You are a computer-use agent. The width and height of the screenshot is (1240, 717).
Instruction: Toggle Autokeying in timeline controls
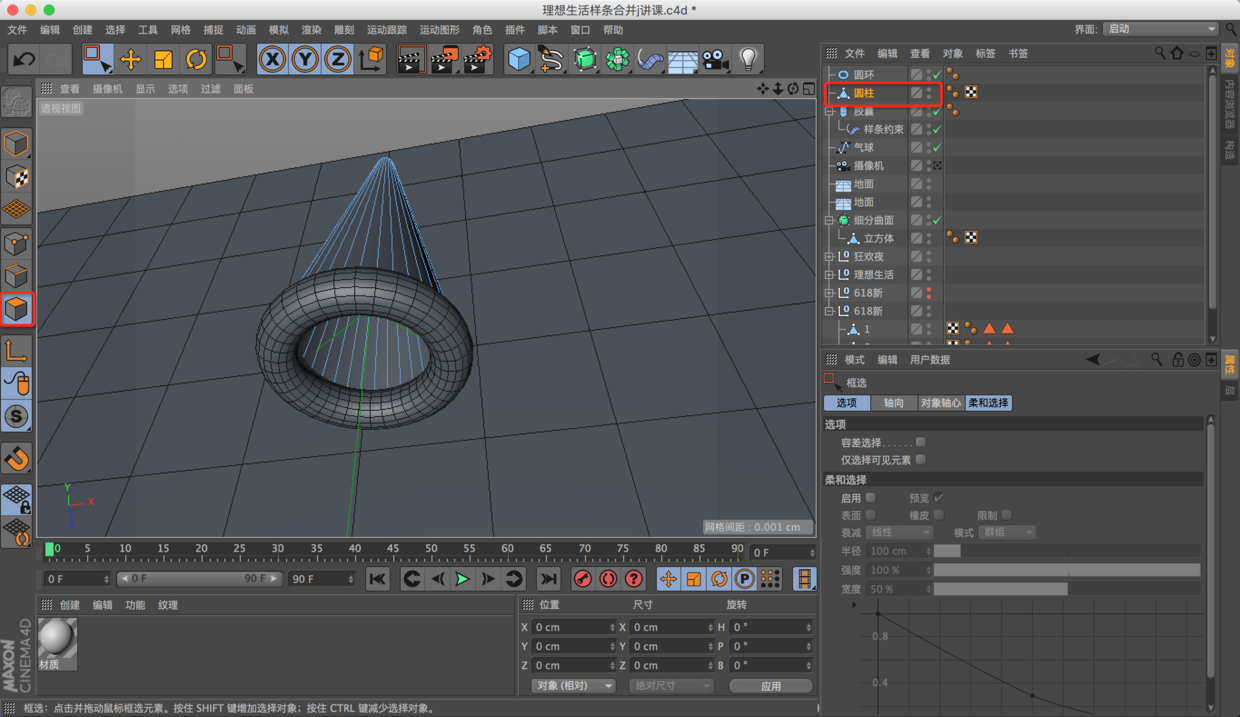click(608, 579)
